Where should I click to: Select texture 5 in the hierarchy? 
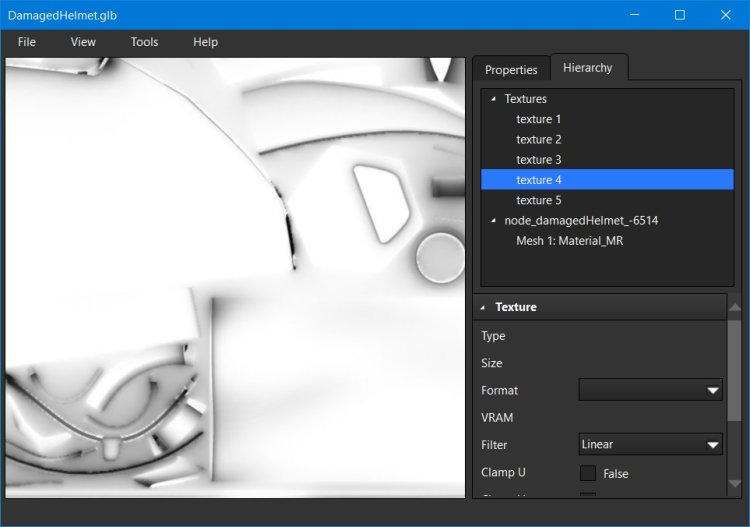[x=539, y=200]
